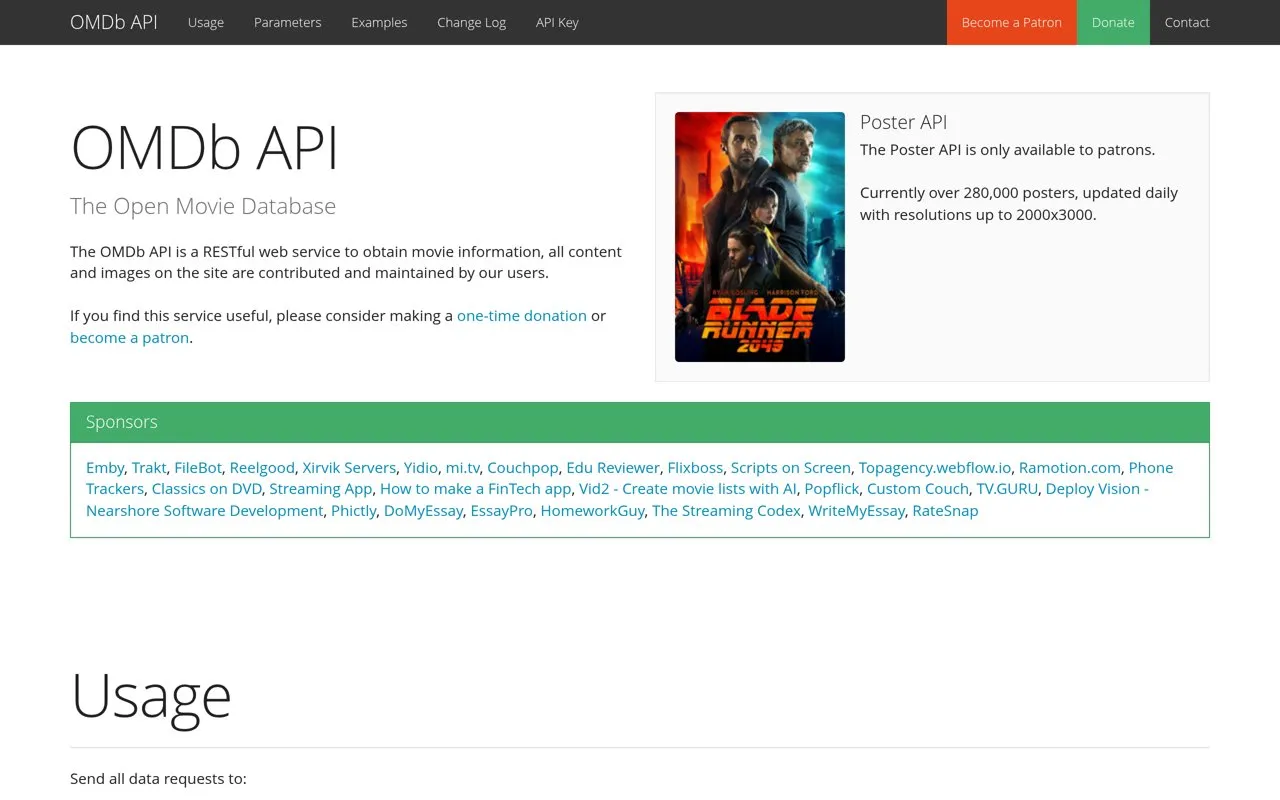This screenshot has height=800, width=1280.
Task: Click the Sponsors panel header
Action: click(640, 423)
